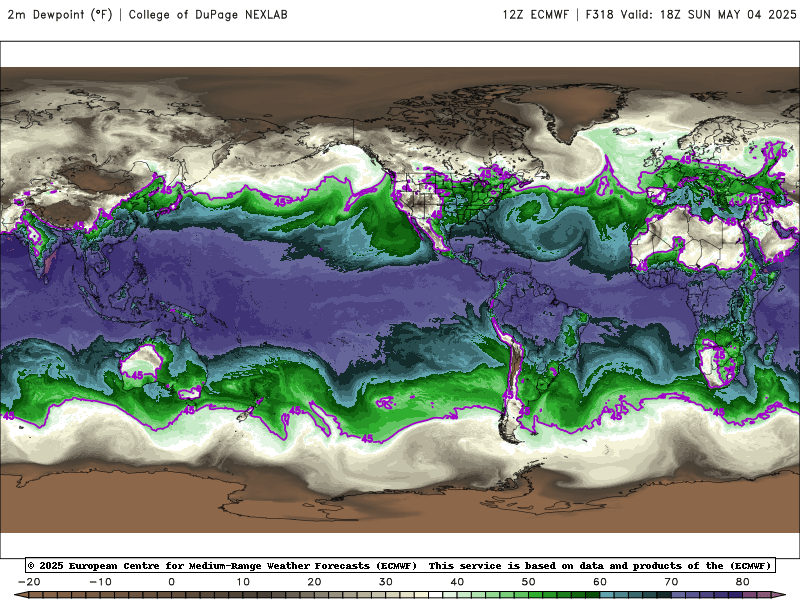Click the ECMWF copyright notice banner
The height and width of the screenshot is (600, 800).
[x=400, y=565]
